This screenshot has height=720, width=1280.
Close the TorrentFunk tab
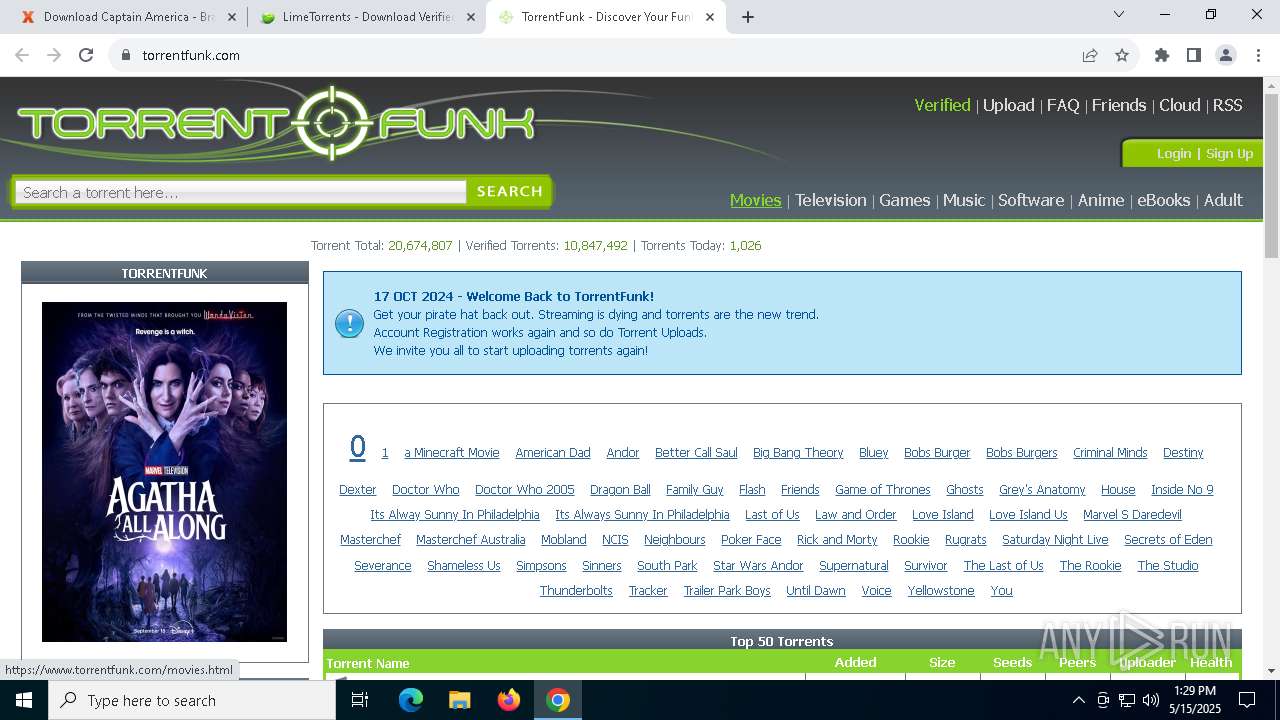click(709, 17)
